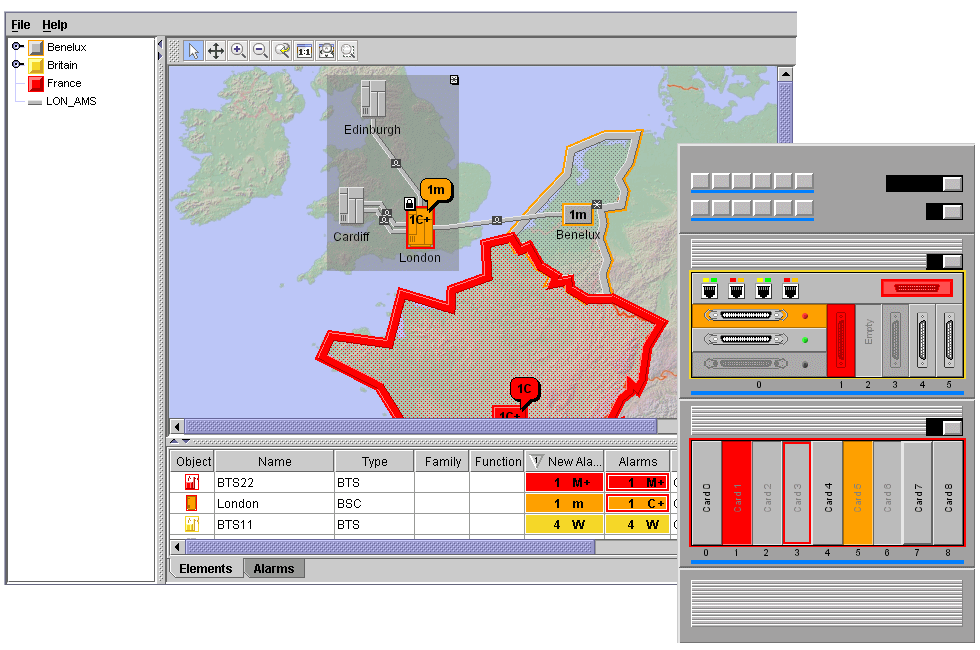Toggle the small switch below the top switch
The width and height of the screenshot is (980, 650).
943,211
